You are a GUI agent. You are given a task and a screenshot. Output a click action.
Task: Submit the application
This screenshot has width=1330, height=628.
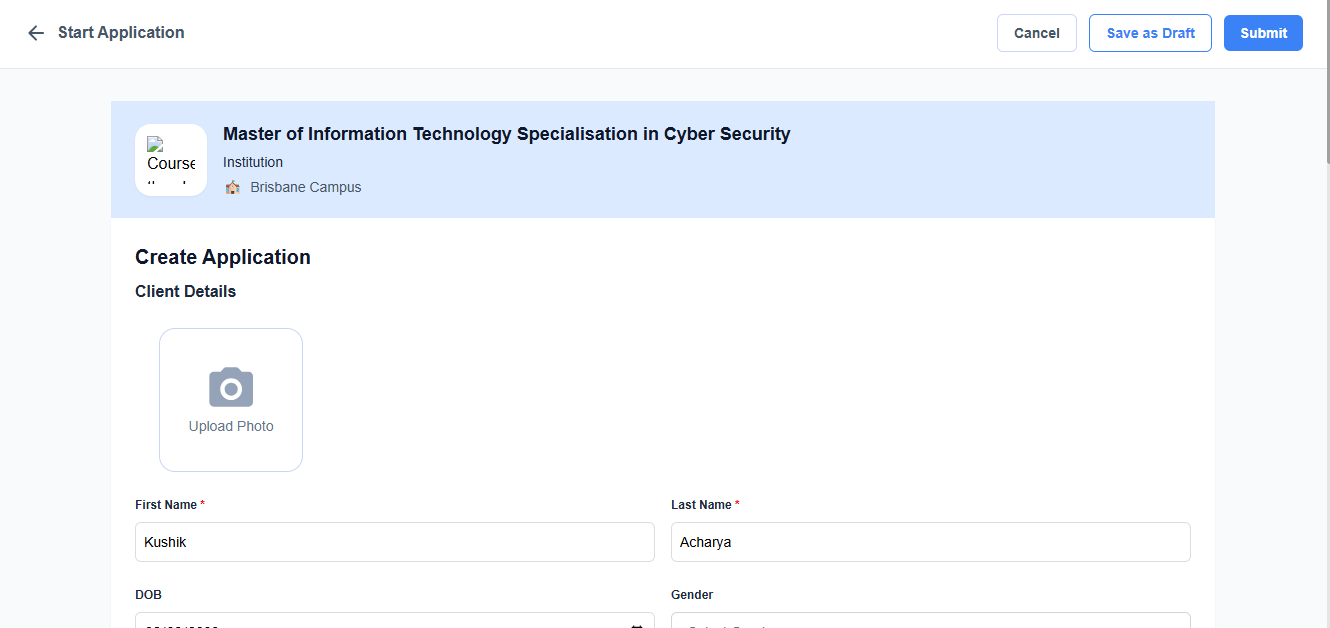pos(1263,33)
